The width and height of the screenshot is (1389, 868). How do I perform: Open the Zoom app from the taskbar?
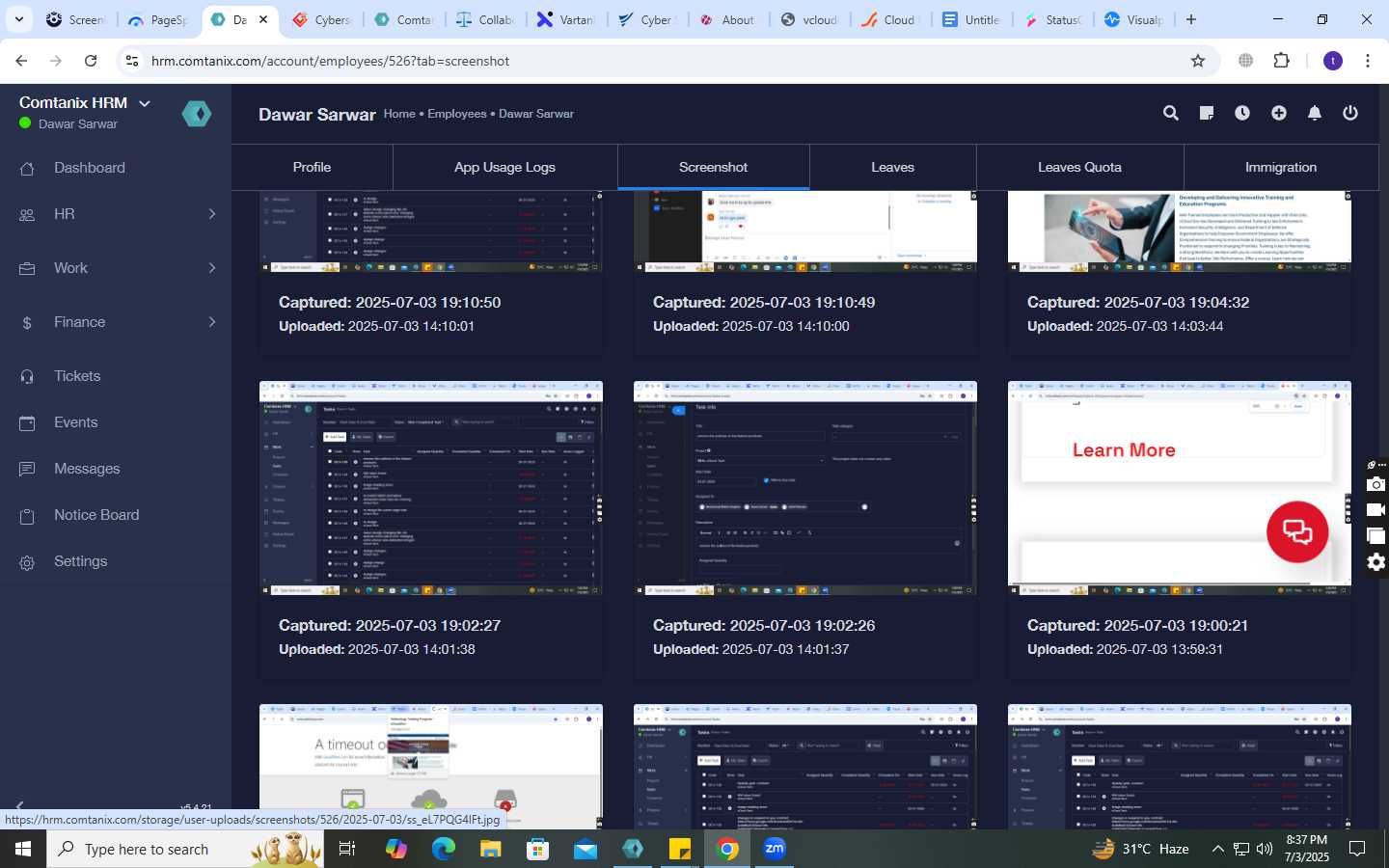[775, 849]
